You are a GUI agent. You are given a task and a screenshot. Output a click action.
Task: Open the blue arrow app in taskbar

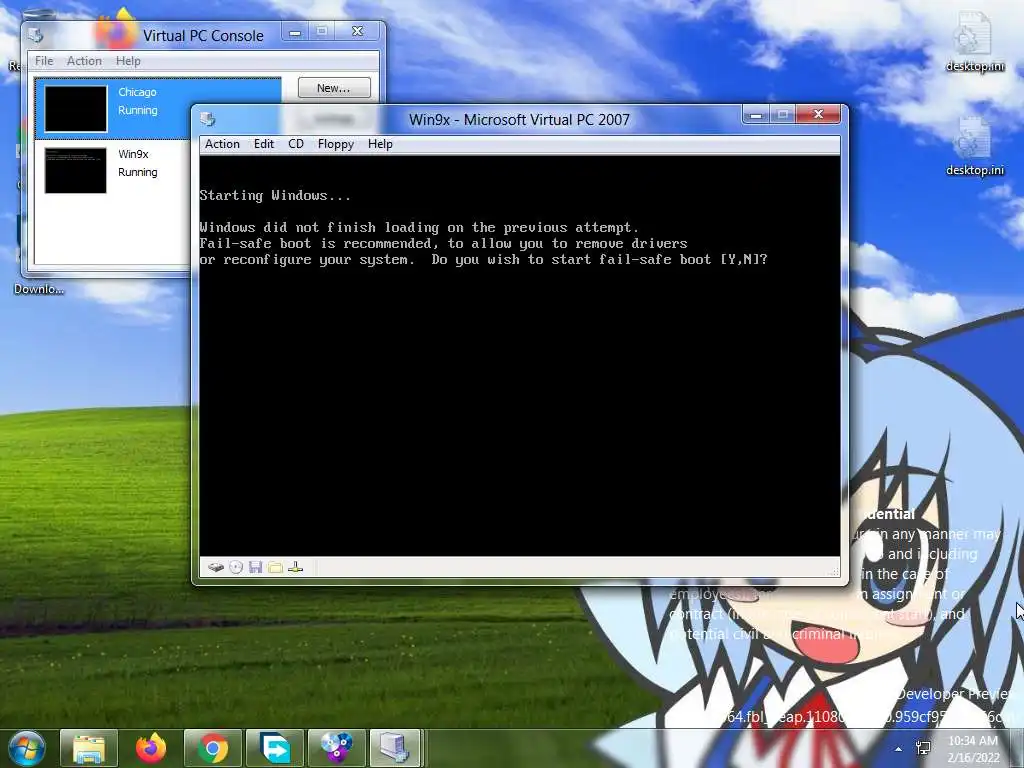pos(275,748)
